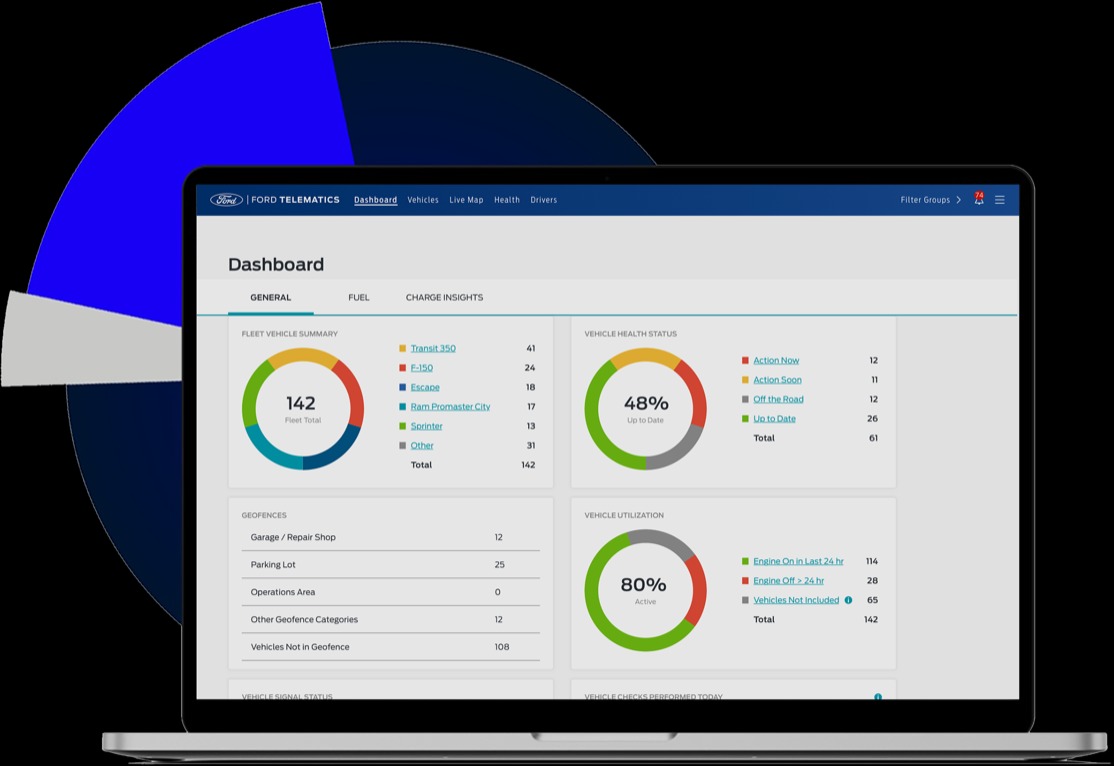Click info icon beside Vehicles Not Included
1114x766 pixels.
coord(848,600)
